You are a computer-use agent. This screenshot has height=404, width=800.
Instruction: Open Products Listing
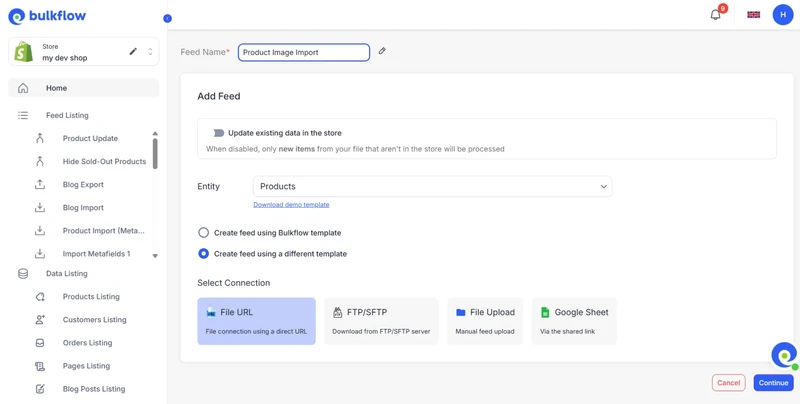pyautogui.click(x=91, y=296)
